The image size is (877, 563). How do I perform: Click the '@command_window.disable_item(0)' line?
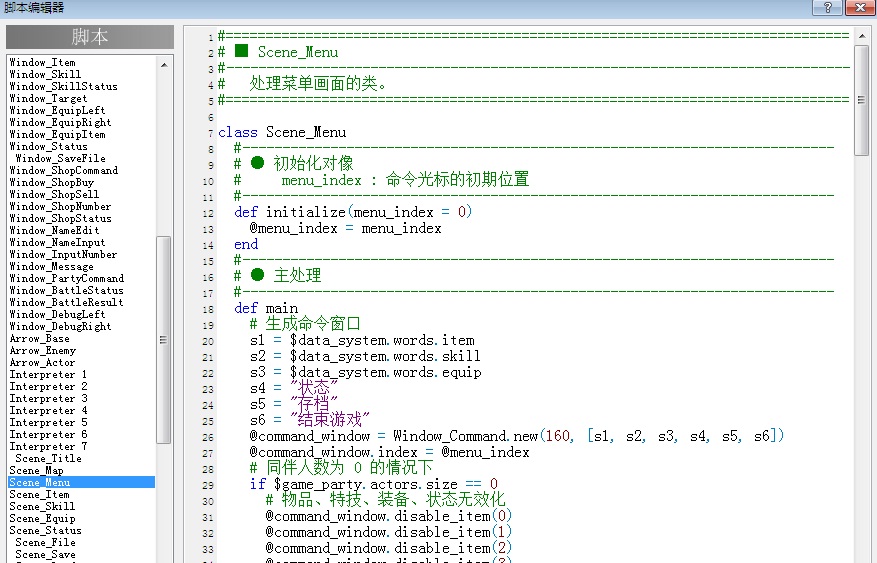tap(389, 516)
